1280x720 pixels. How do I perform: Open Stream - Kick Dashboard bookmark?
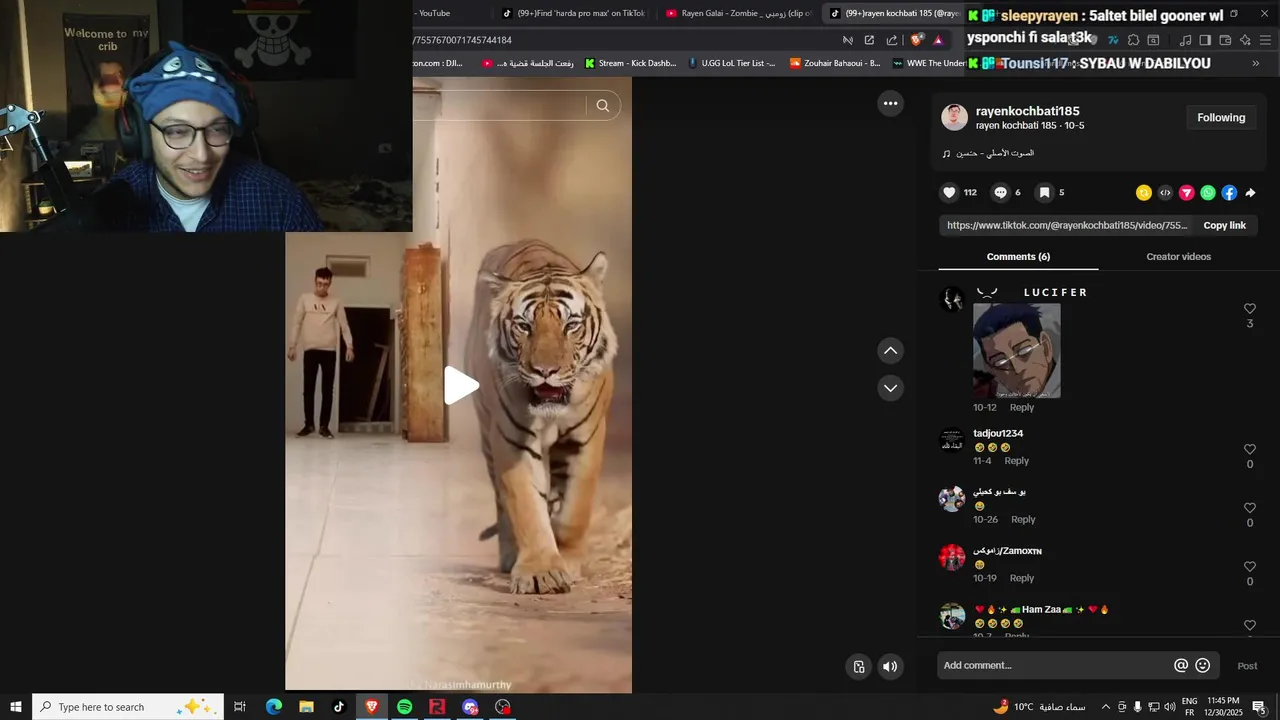coord(631,63)
